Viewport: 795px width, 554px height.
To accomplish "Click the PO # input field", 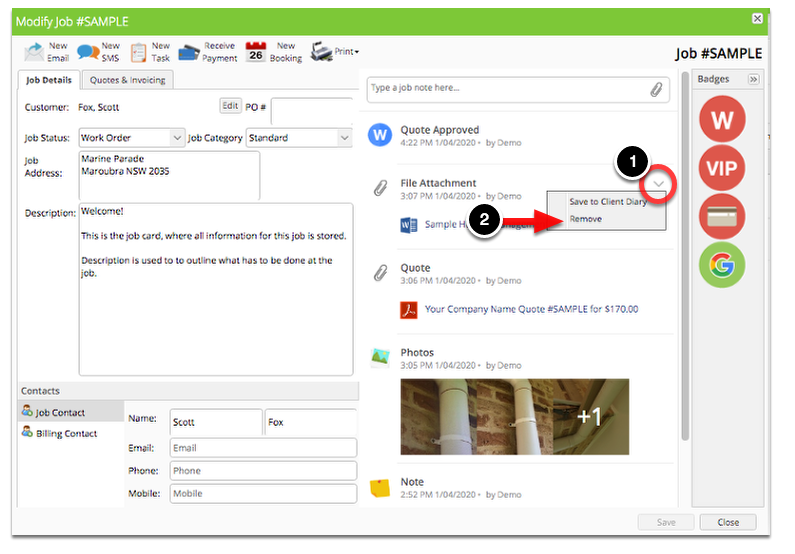I will (312, 111).
